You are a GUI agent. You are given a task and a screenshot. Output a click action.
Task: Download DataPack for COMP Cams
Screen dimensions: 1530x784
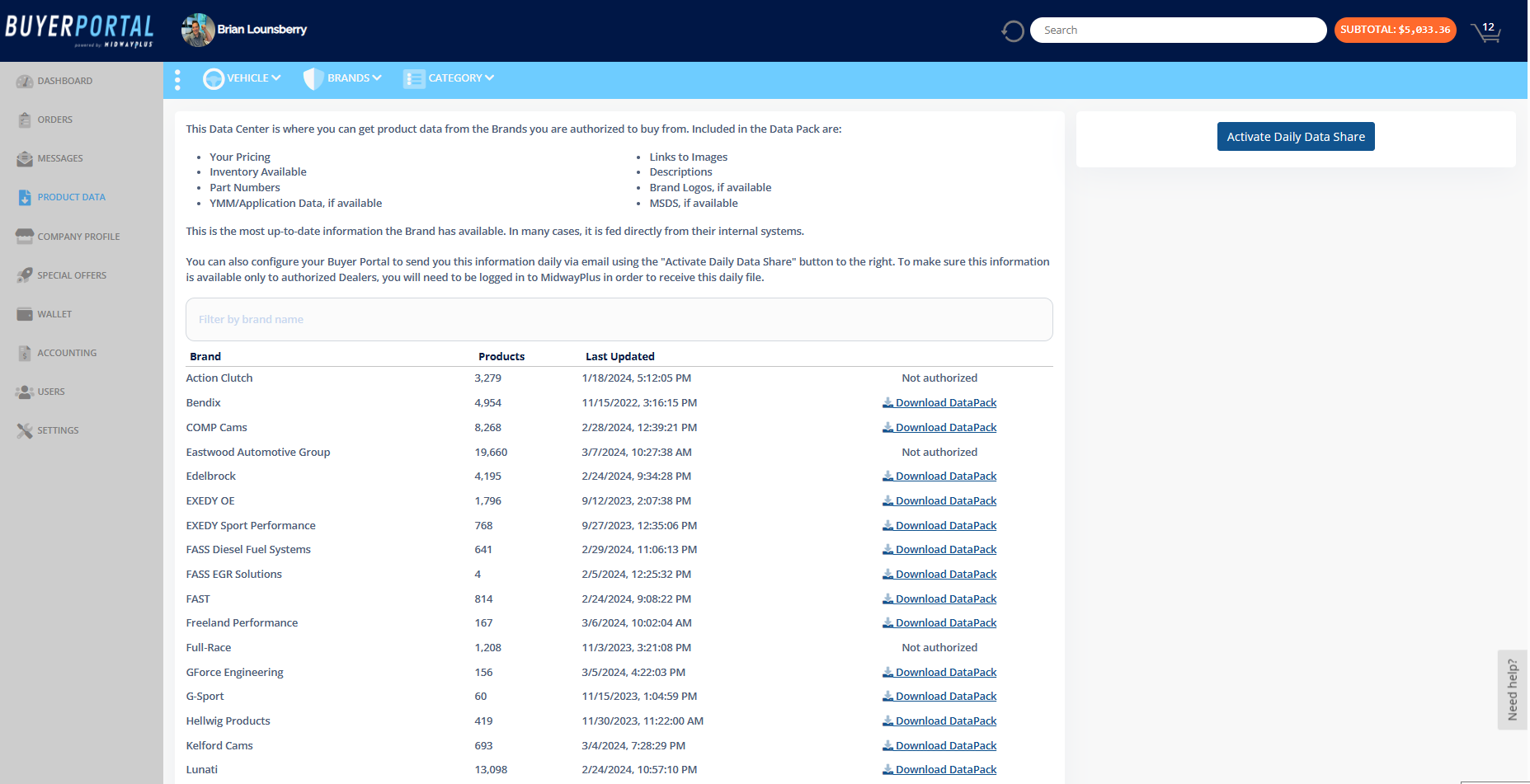(939, 427)
